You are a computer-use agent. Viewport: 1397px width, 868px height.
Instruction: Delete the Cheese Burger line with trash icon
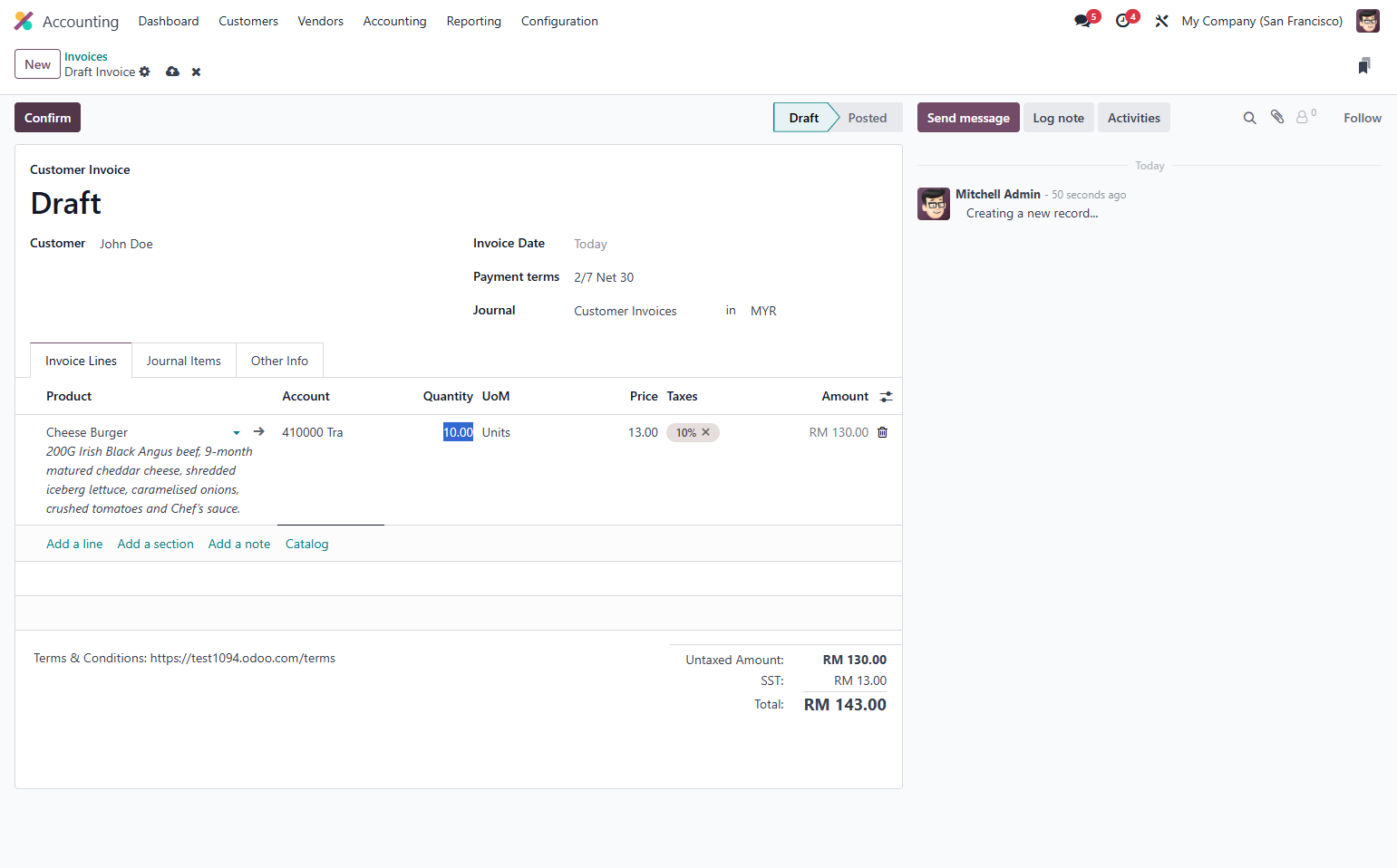(x=882, y=432)
